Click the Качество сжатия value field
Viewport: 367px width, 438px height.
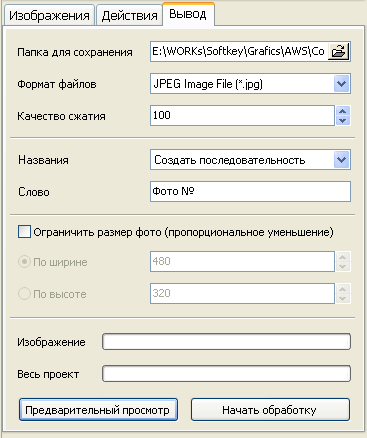pos(242,115)
